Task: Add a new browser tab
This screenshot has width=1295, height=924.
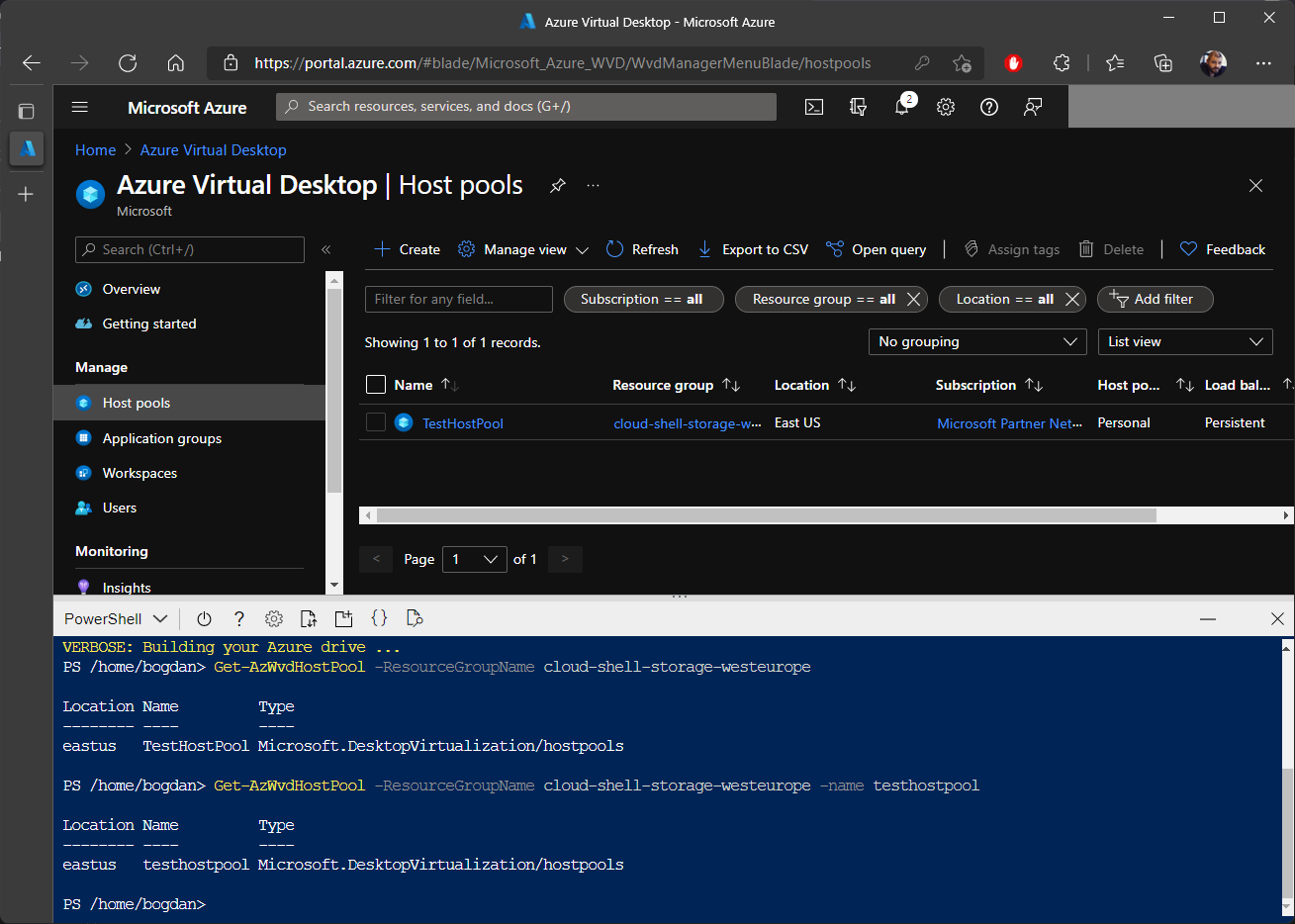Action: (27, 194)
